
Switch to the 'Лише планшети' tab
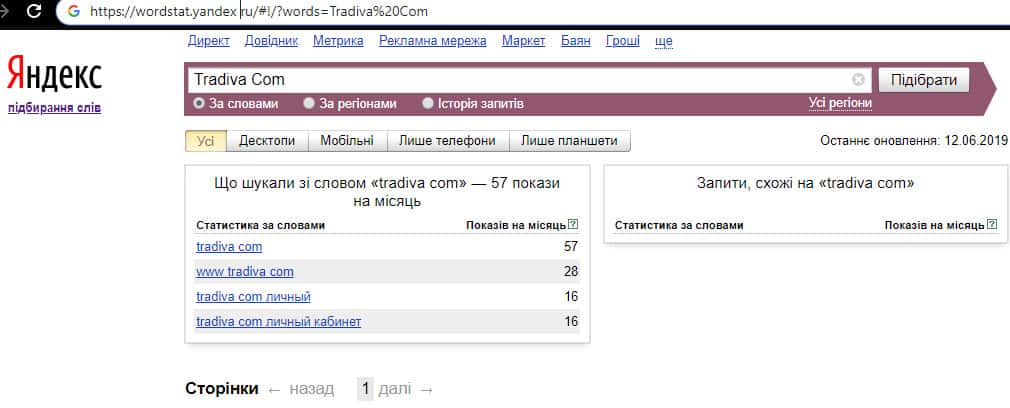(x=569, y=141)
